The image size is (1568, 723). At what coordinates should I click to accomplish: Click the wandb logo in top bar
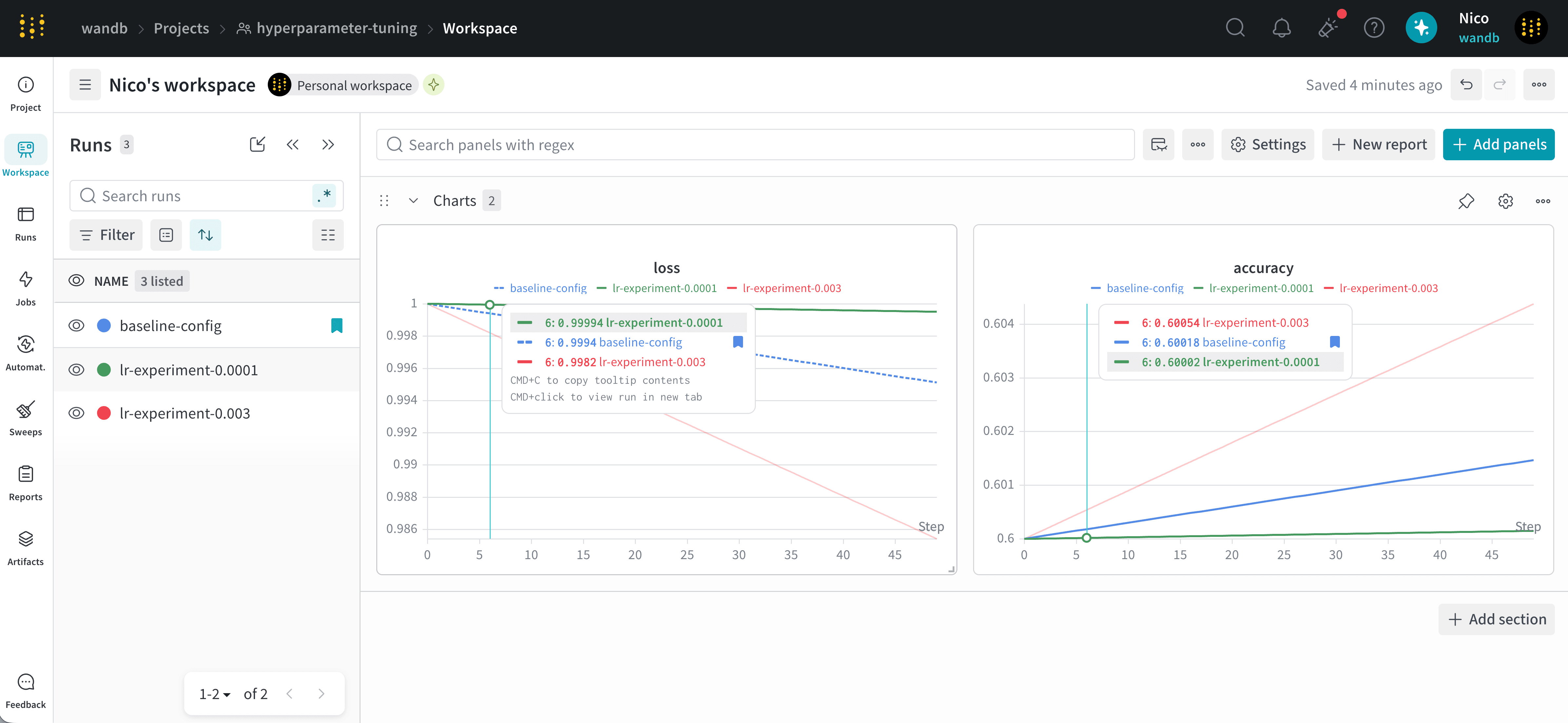pos(32,28)
